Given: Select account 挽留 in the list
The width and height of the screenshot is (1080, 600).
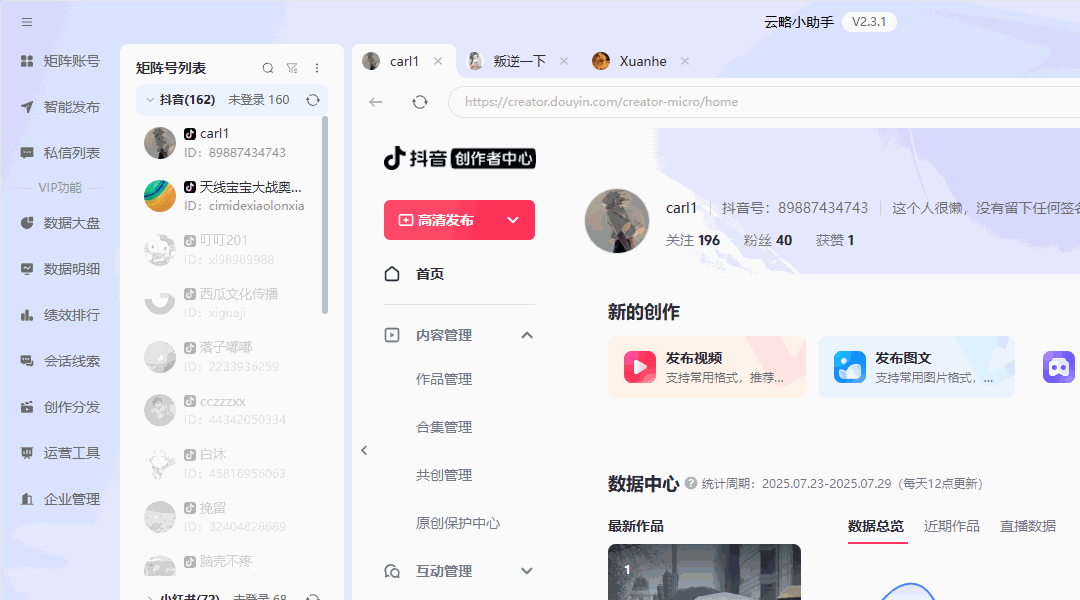Looking at the screenshot, I should [229, 517].
